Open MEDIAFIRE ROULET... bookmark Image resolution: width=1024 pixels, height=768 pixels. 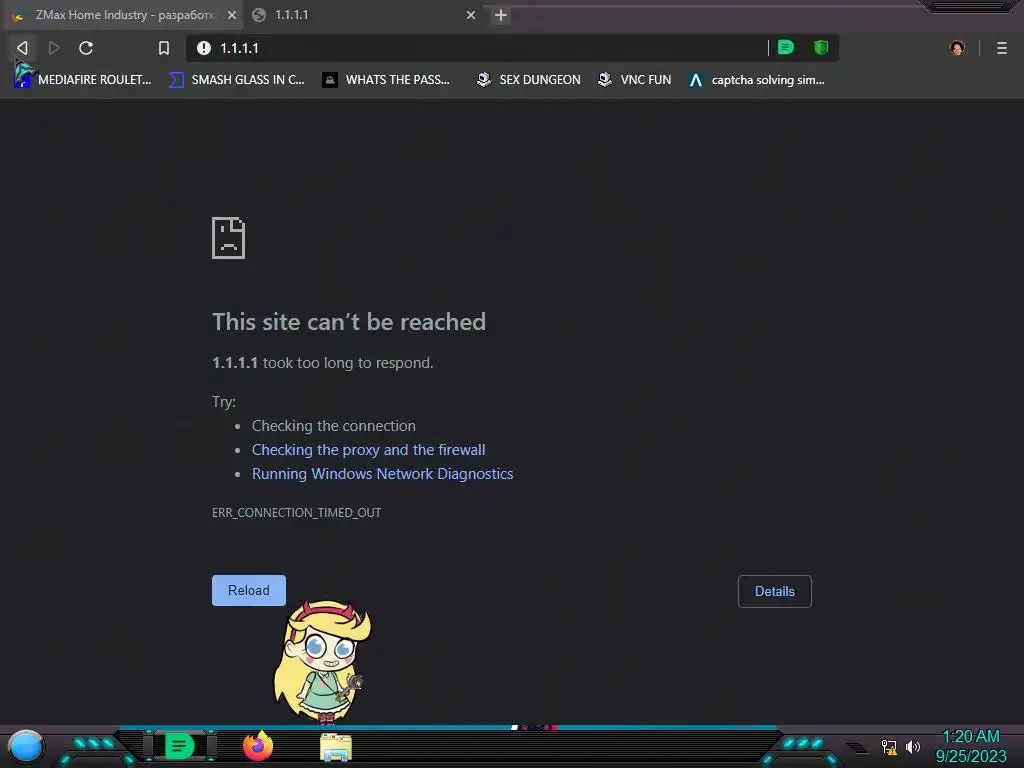click(82, 79)
